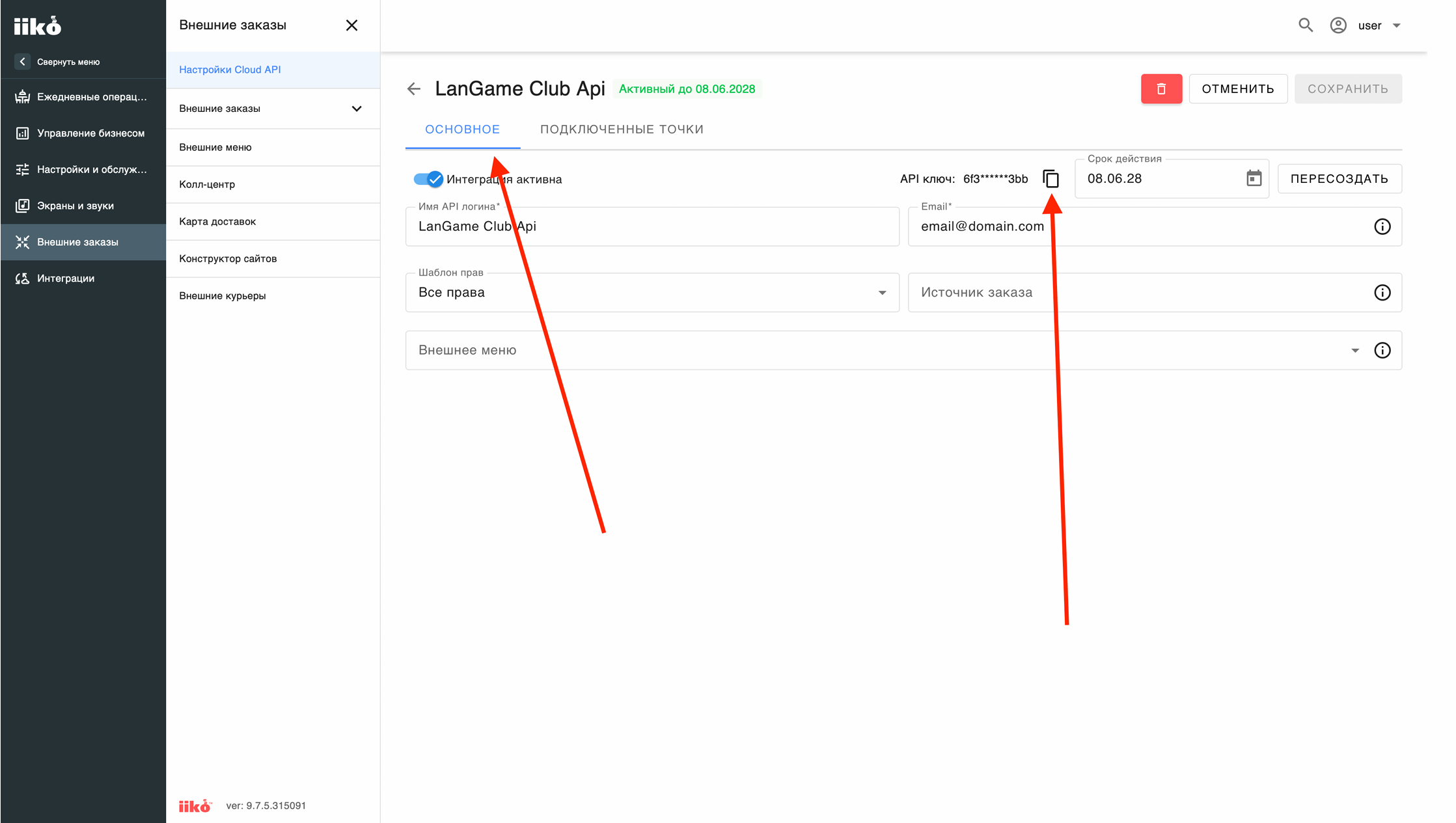Open search magnifier in top bar
This screenshot has height=823, width=1456.
(x=1305, y=25)
